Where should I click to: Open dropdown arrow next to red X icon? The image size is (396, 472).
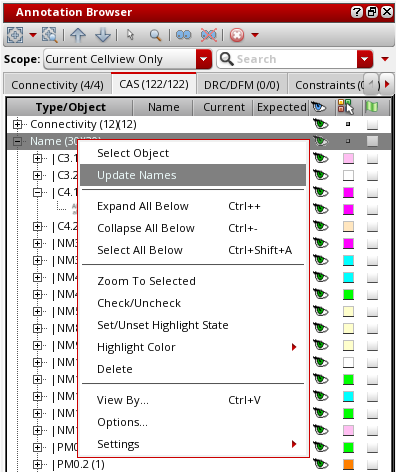coord(255,35)
